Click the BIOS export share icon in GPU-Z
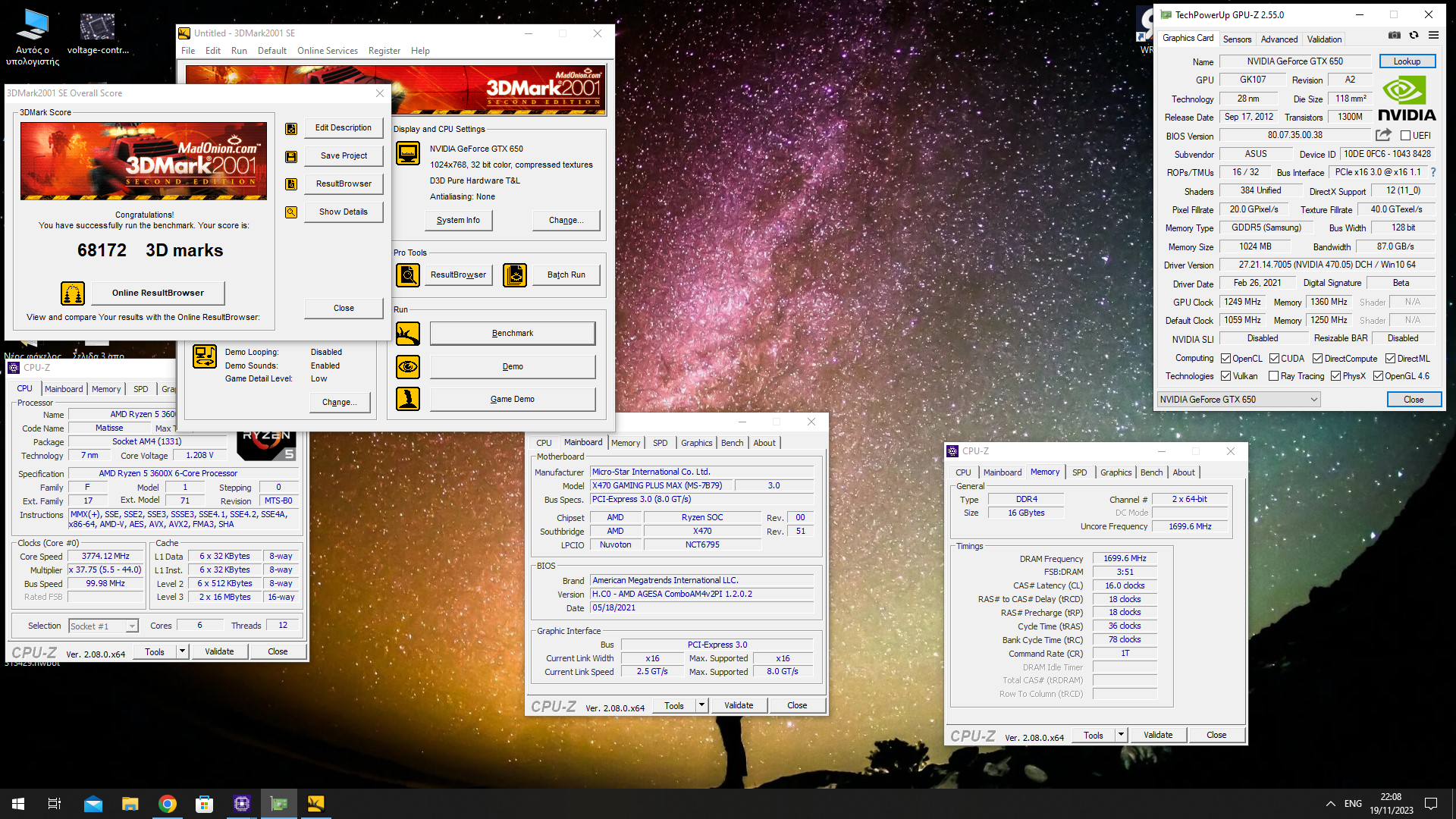This screenshot has width=1456, height=819. point(1383,135)
